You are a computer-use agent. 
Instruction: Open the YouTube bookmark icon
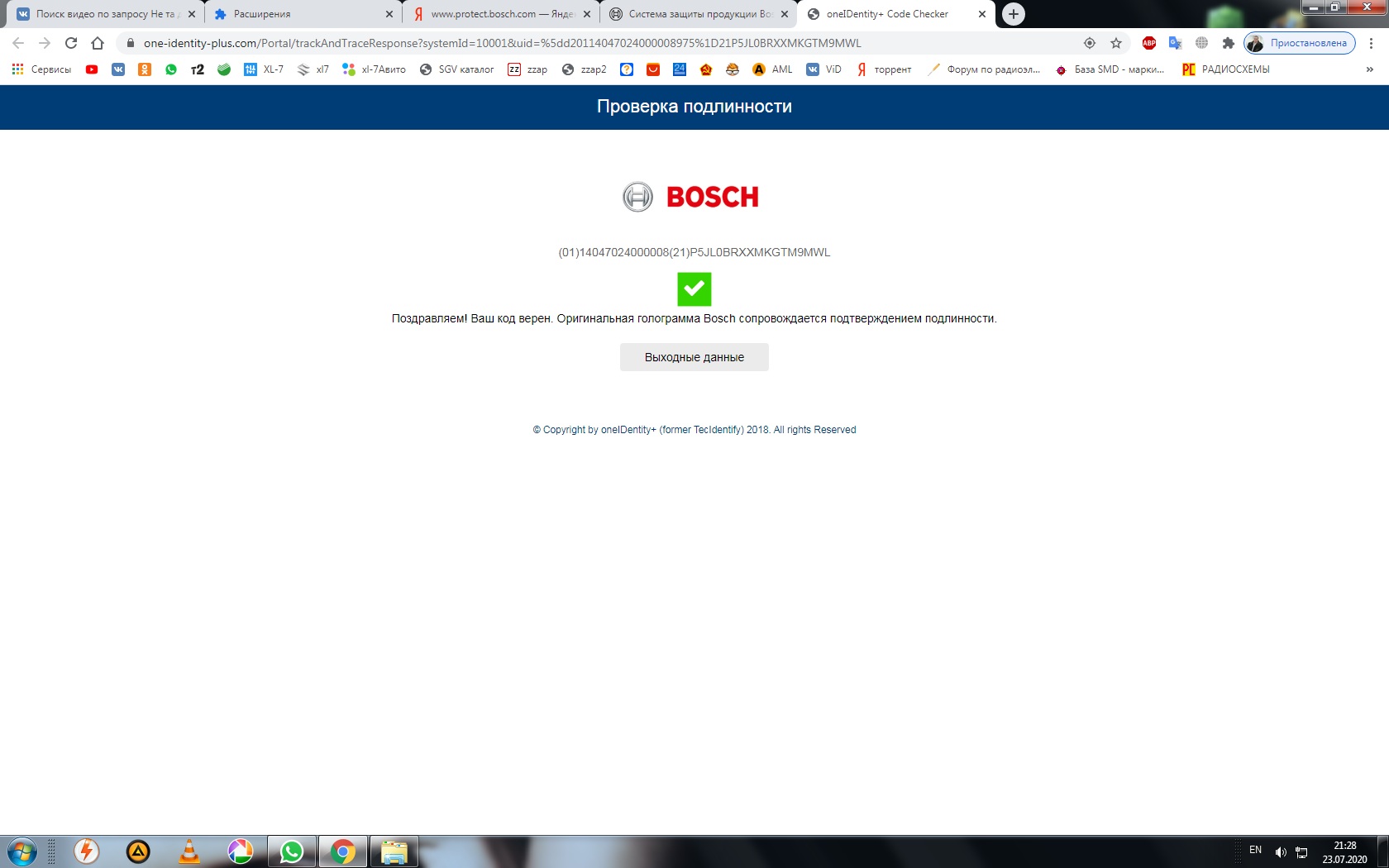point(92,69)
